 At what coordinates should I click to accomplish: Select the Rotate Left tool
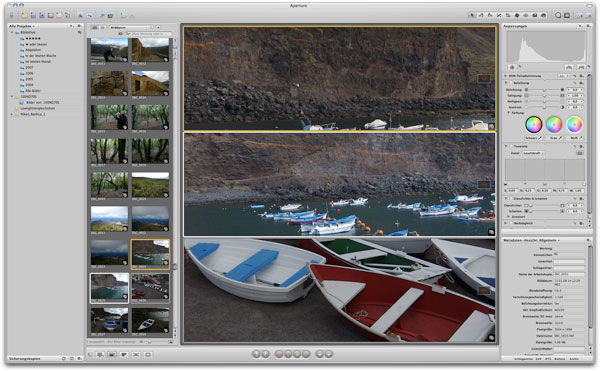[481, 15]
